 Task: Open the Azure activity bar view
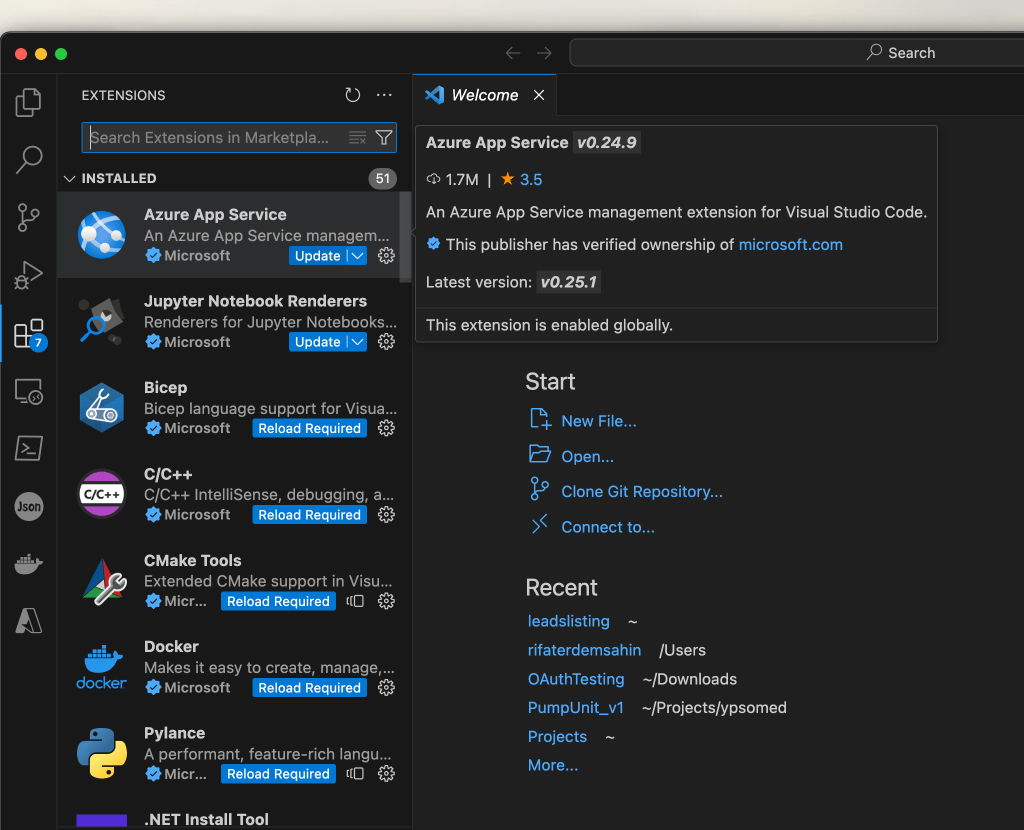pyautogui.click(x=29, y=620)
